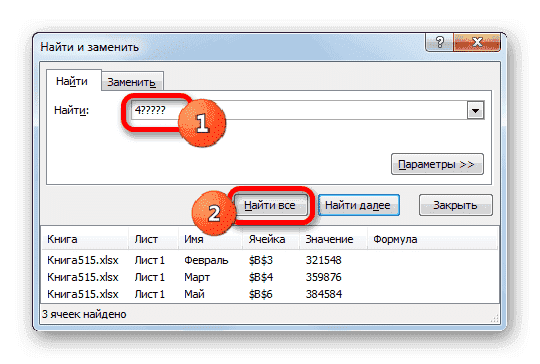Sort results by Книга column header
The width and height of the screenshot is (540, 364).
coord(85,239)
